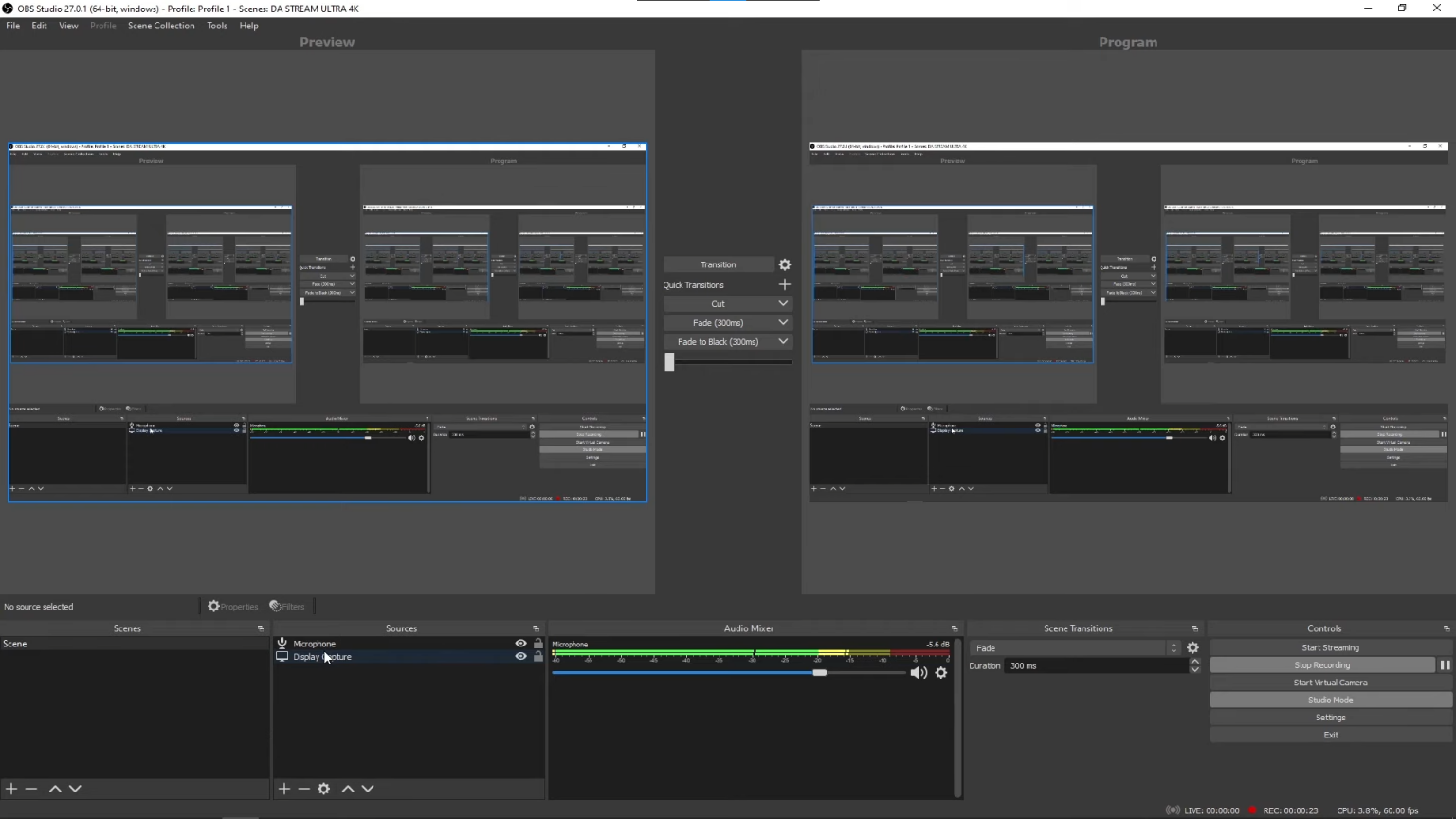The image size is (1456, 819).
Task: Mute the Microphone audio with speaker icon
Action: tap(919, 673)
